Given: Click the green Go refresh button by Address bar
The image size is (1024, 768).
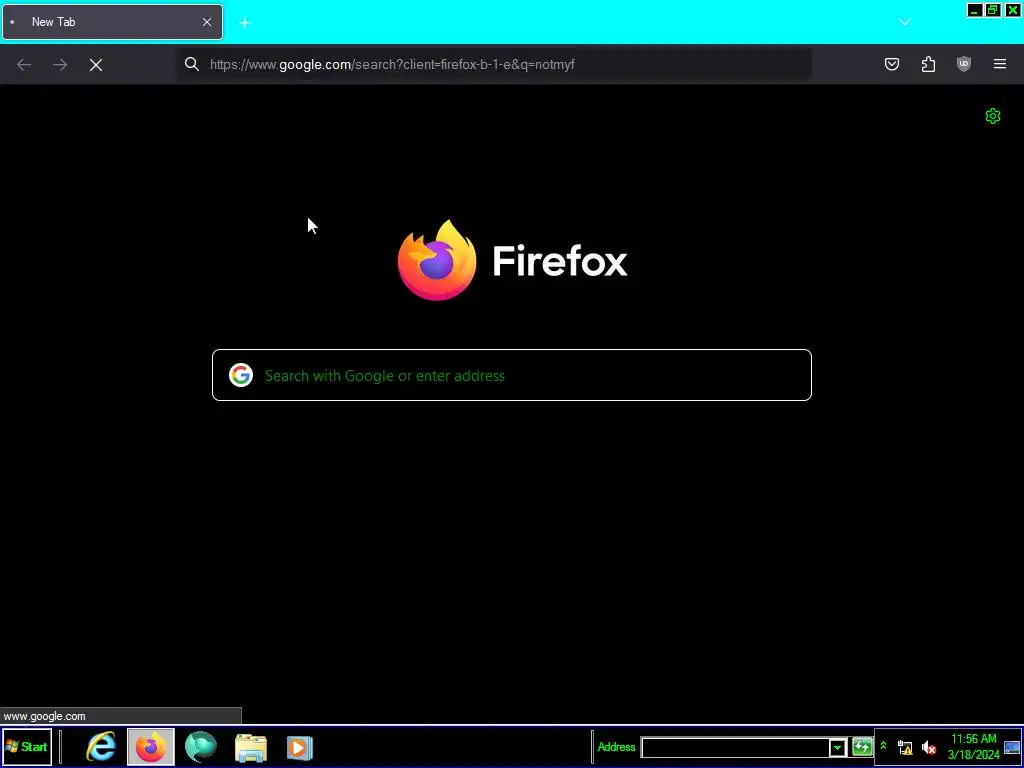Looking at the screenshot, I should (x=862, y=747).
